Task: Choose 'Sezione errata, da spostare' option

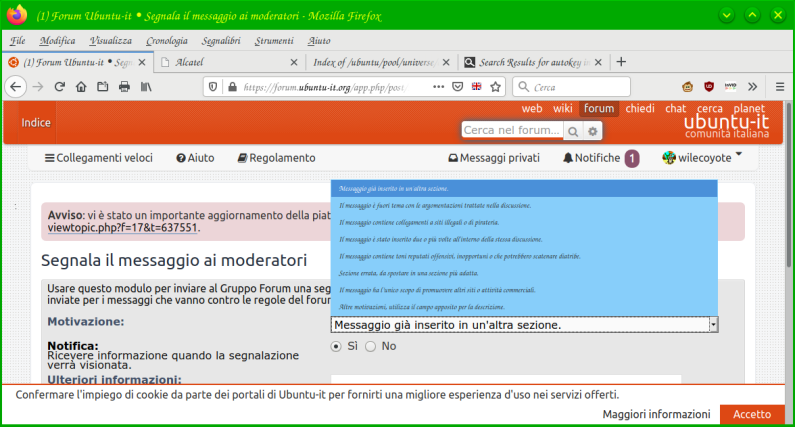Action: point(524,273)
